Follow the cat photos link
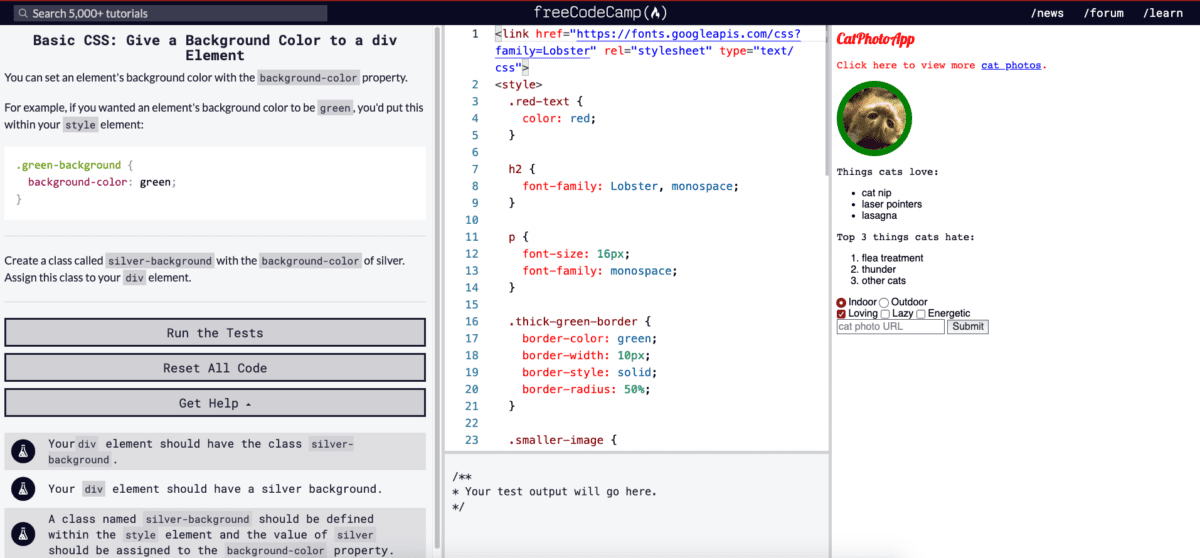The width and height of the screenshot is (1200, 558). coord(1011,65)
